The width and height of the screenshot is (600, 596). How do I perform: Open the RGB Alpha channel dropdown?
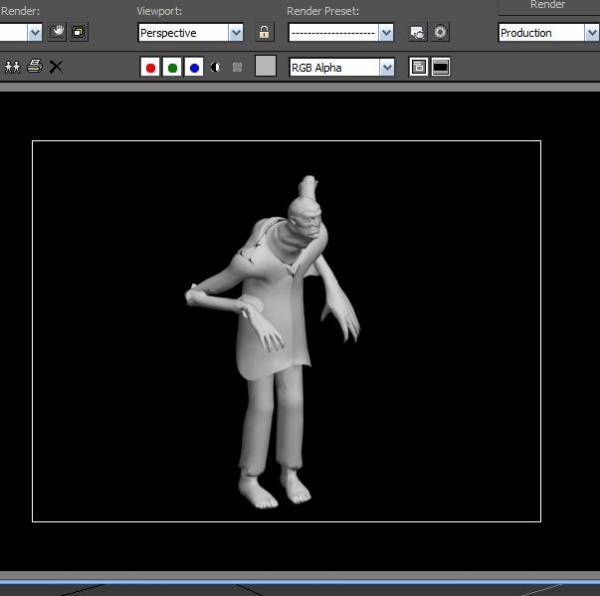[x=341, y=67]
